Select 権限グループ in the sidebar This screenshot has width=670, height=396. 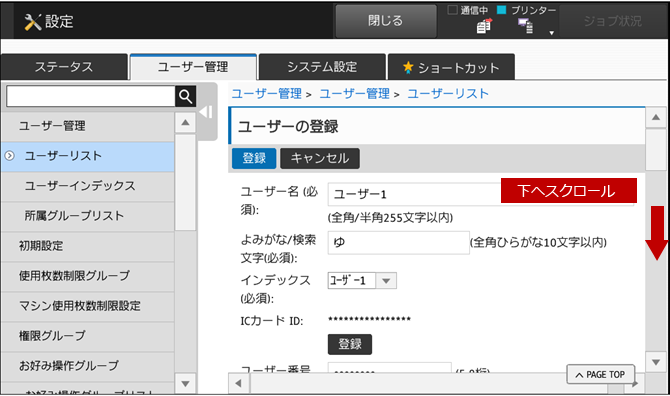tap(88, 336)
